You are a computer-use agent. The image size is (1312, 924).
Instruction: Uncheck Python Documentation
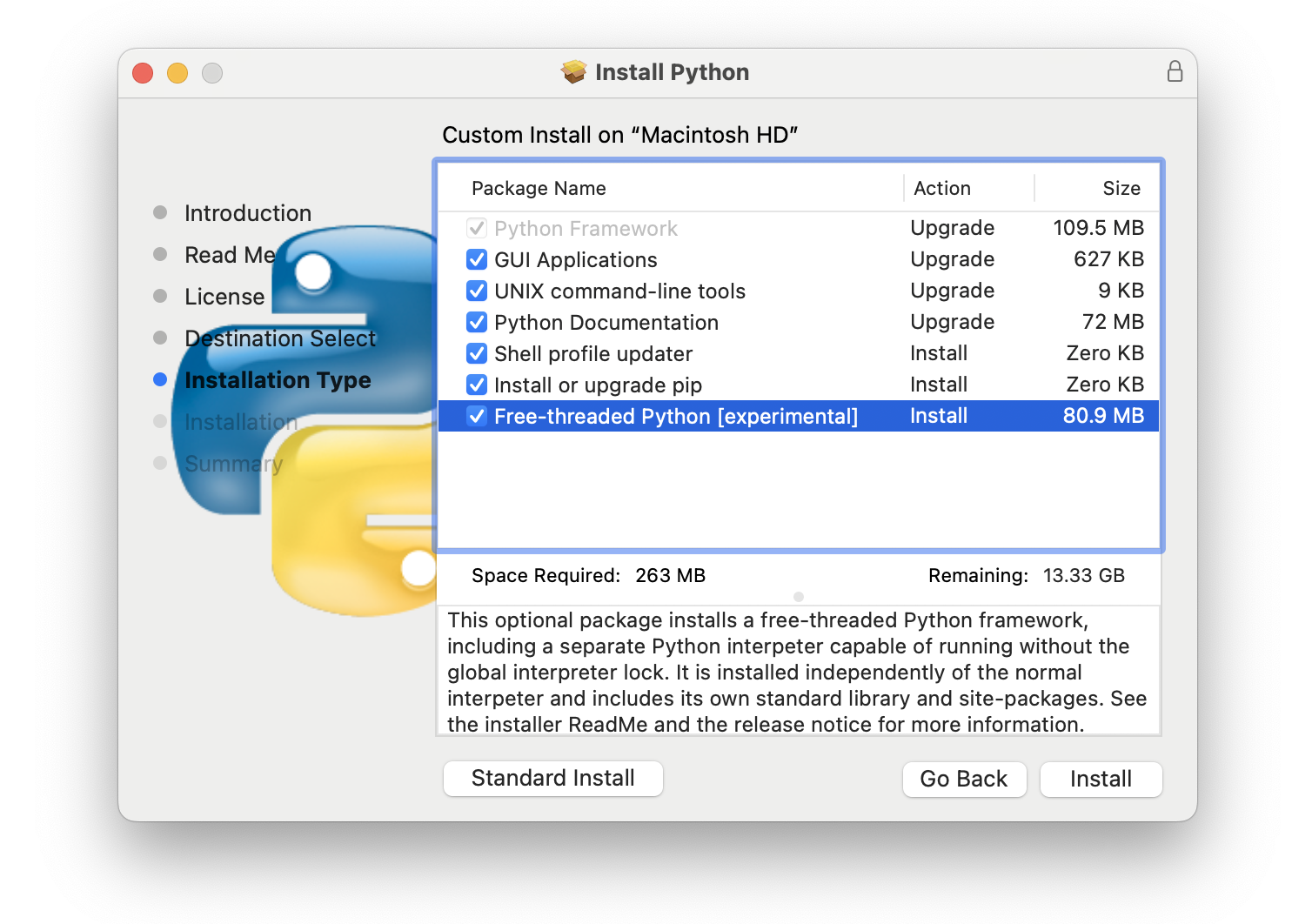pyautogui.click(x=476, y=322)
